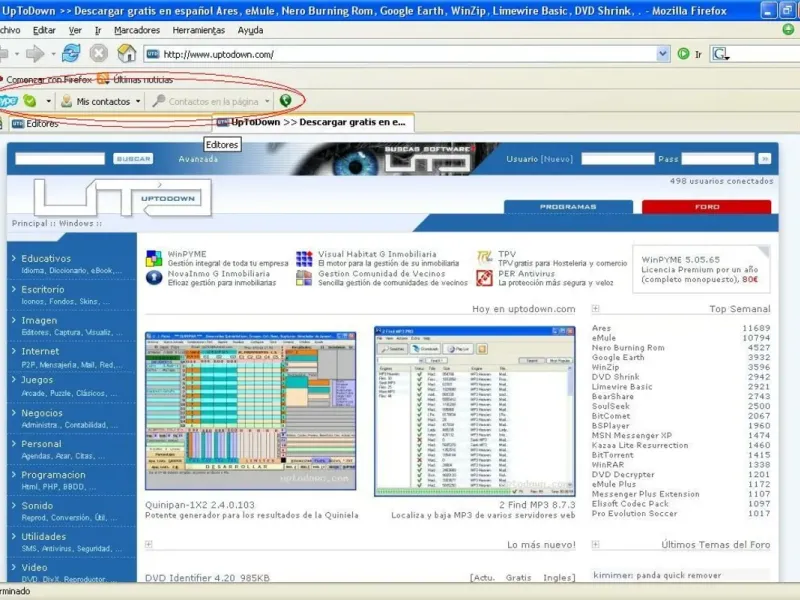This screenshot has height=600, width=800.
Task: Reload the page with the refresh icon
Action: pyautogui.click(x=71, y=53)
